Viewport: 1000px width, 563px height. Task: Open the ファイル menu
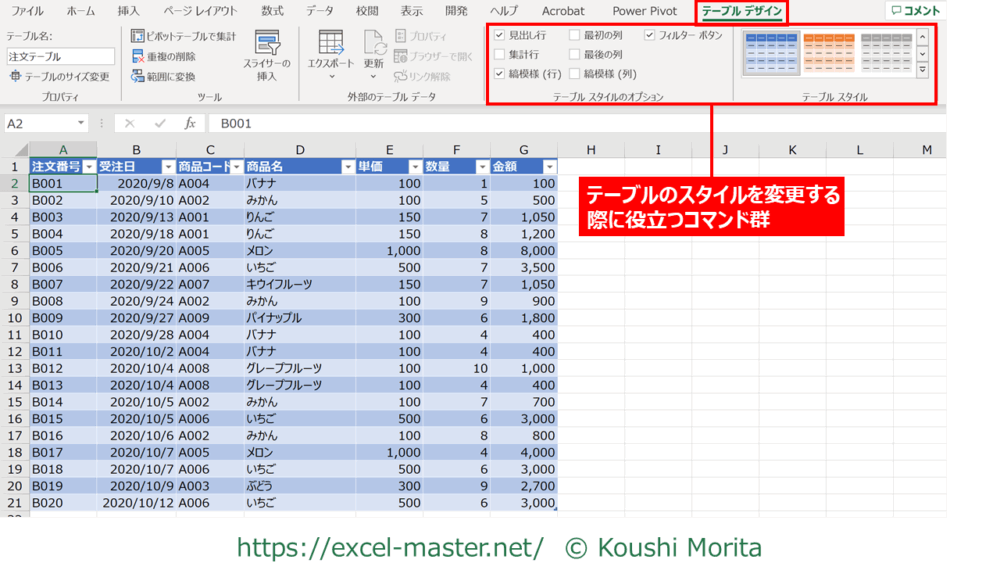click(x=27, y=11)
